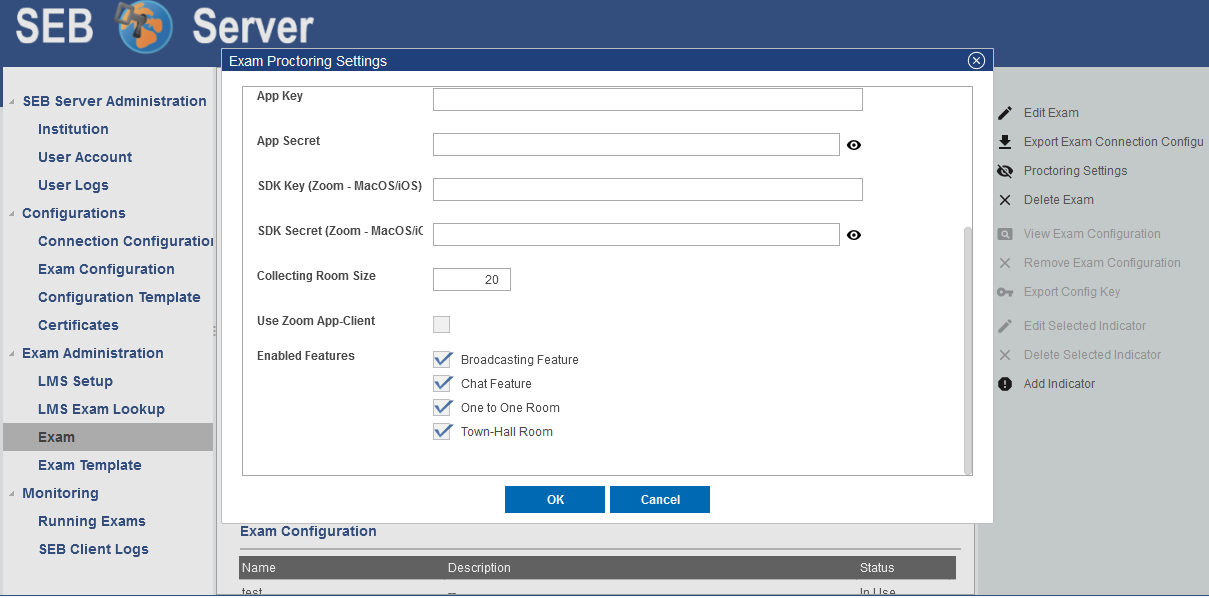
Task: Collapse the Configurations tree section
Action: 13,214
